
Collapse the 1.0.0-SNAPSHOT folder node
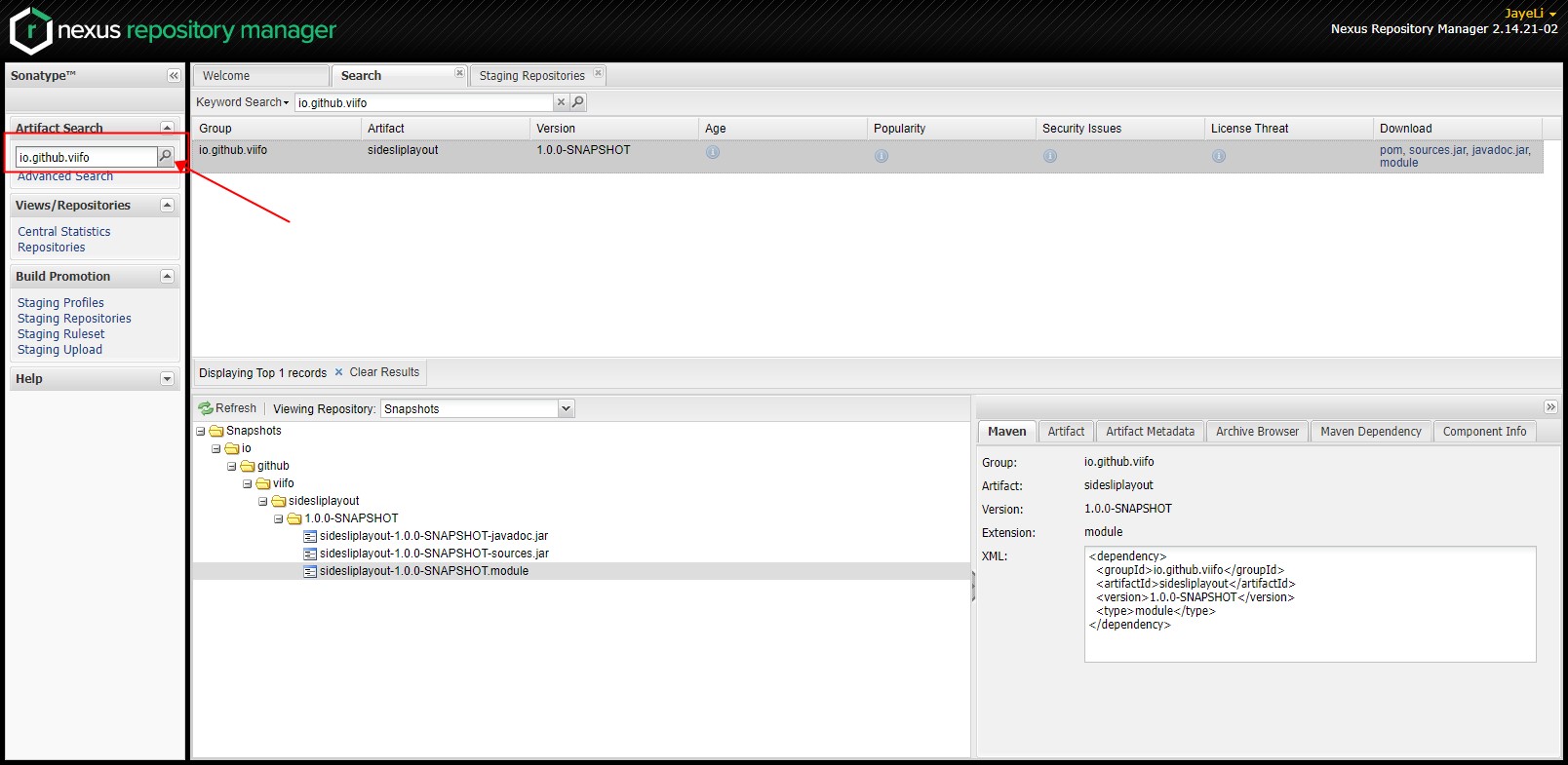tap(279, 518)
